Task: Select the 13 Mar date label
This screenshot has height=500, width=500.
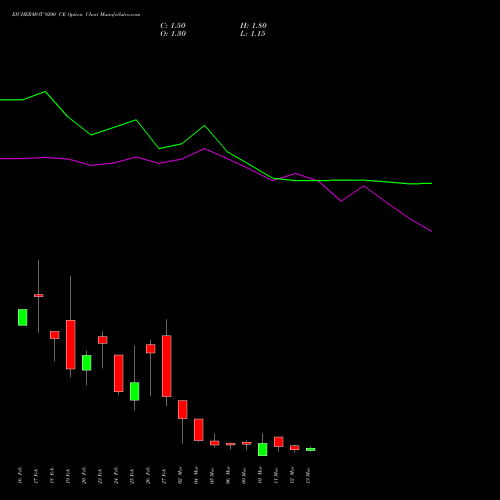Action: coord(308,476)
